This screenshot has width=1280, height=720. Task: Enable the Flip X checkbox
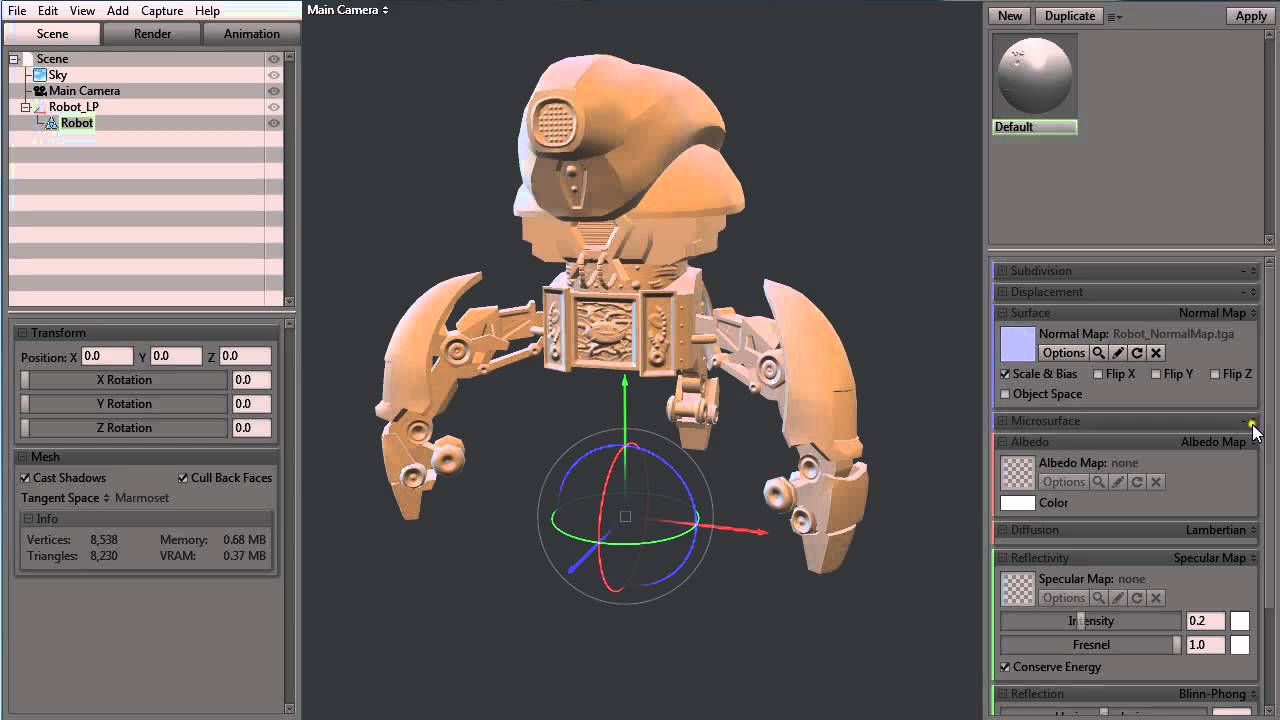[1098, 374]
